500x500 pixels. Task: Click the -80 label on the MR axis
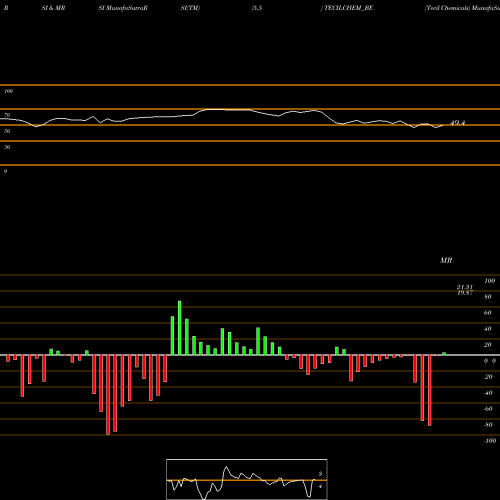click(x=488, y=425)
